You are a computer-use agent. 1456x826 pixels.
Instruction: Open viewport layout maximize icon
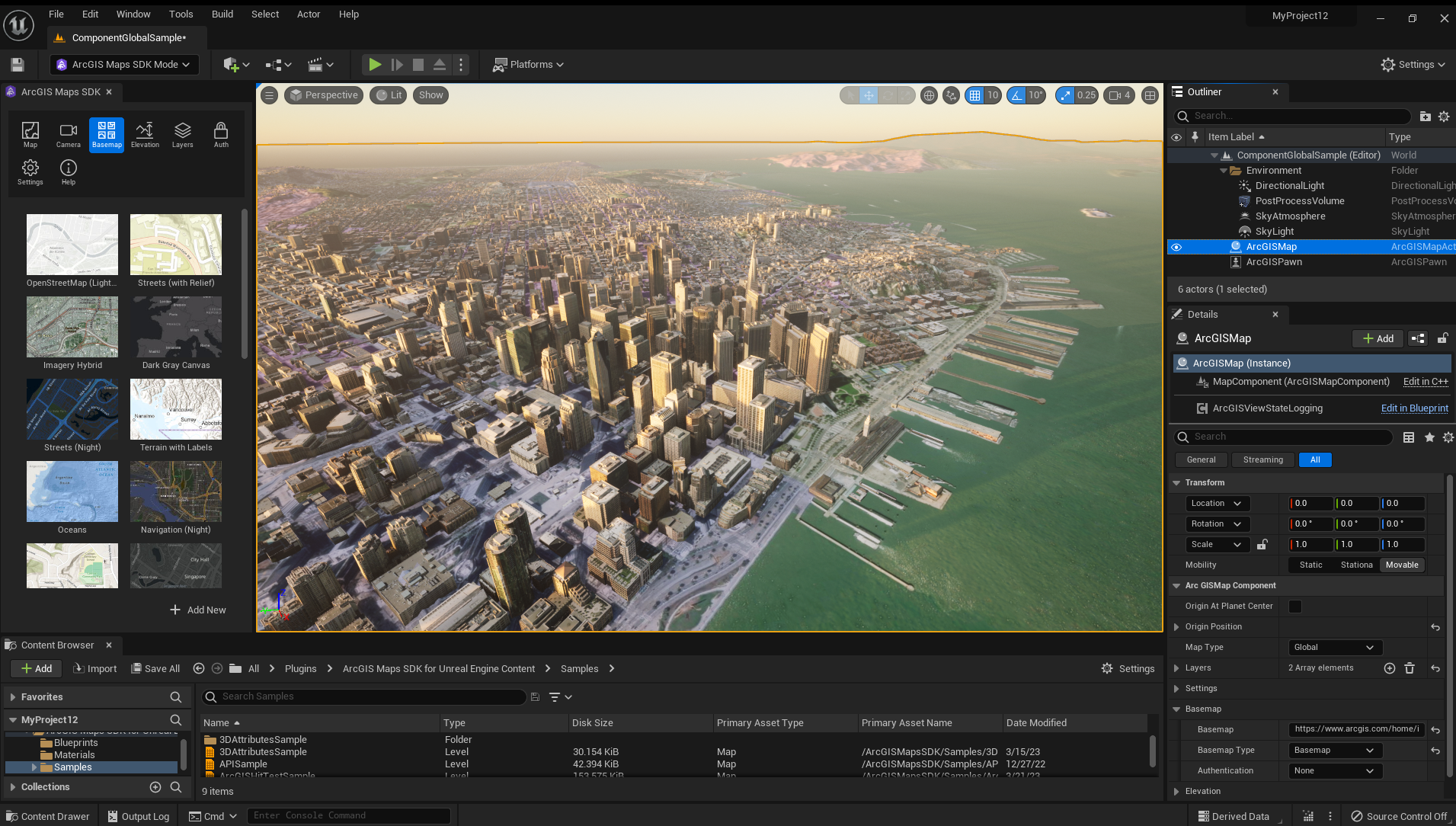[x=1150, y=95]
